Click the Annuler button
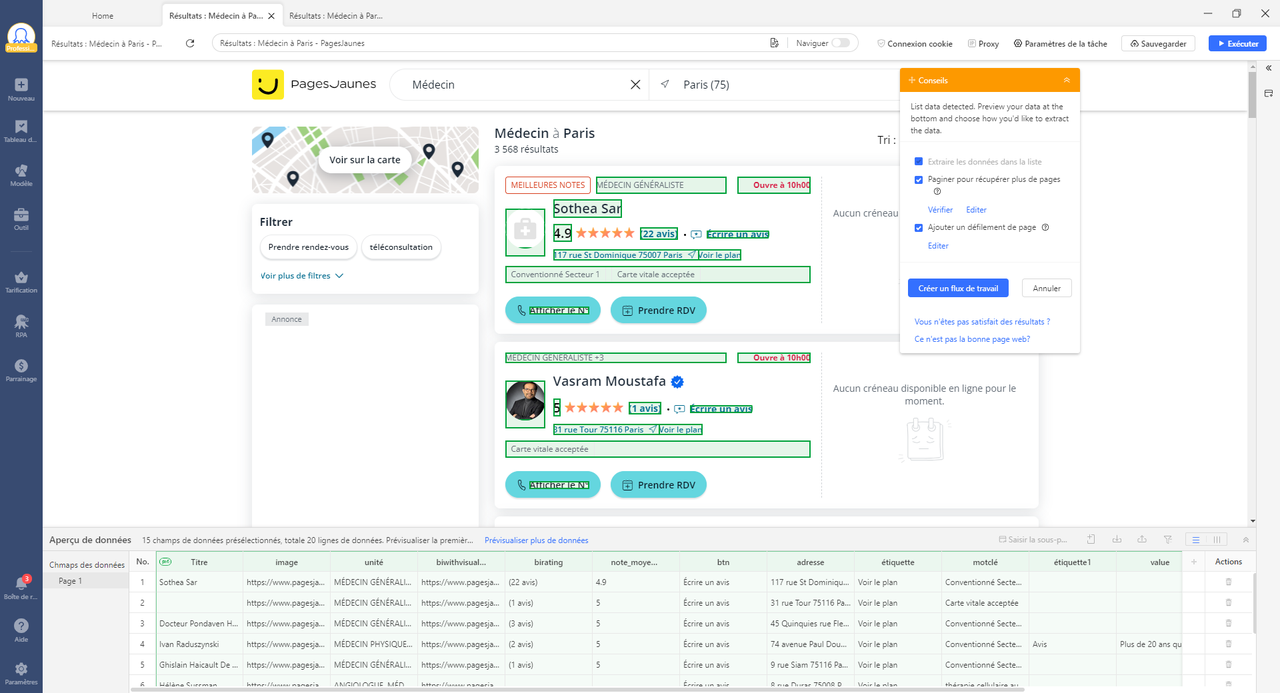 pos(1047,288)
